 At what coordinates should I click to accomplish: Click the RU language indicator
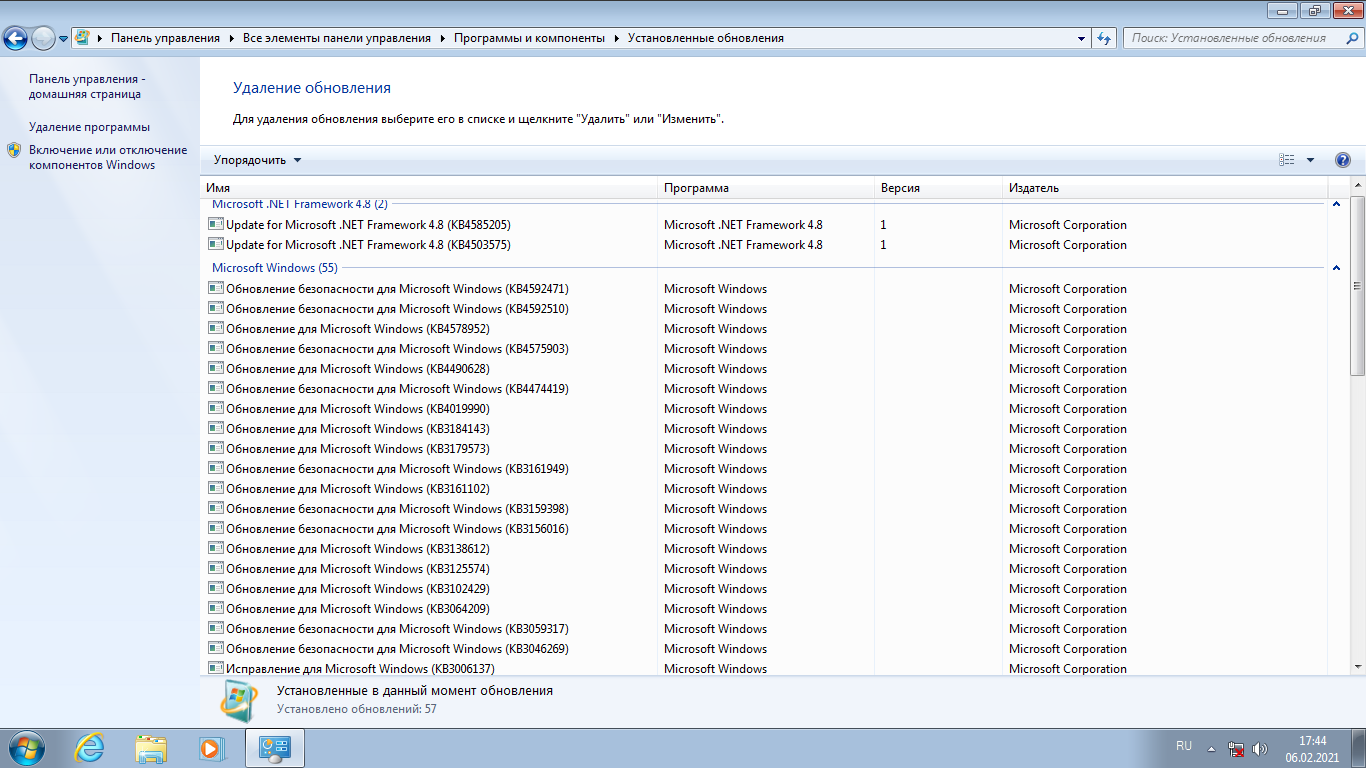1184,746
